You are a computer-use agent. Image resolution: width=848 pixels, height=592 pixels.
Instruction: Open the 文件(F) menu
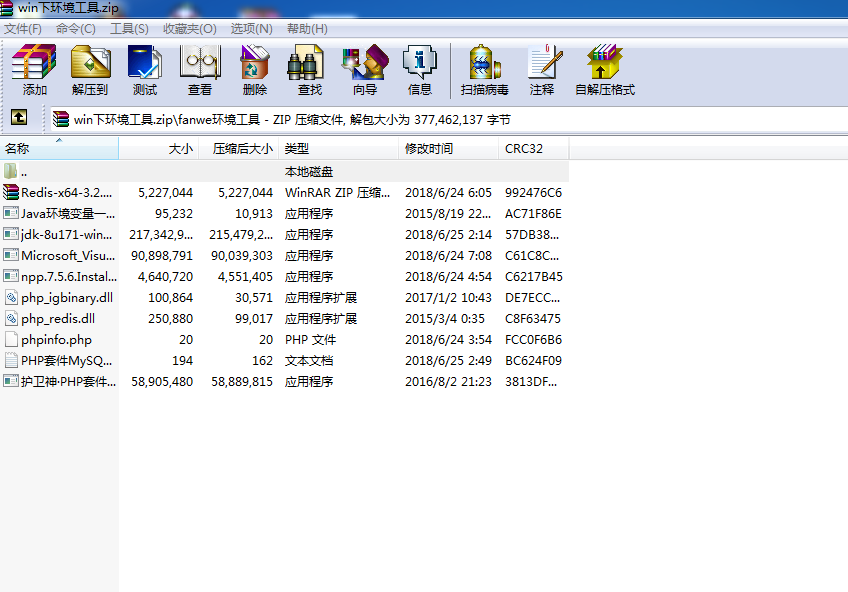pyautogui.click(x=24, y=28)
